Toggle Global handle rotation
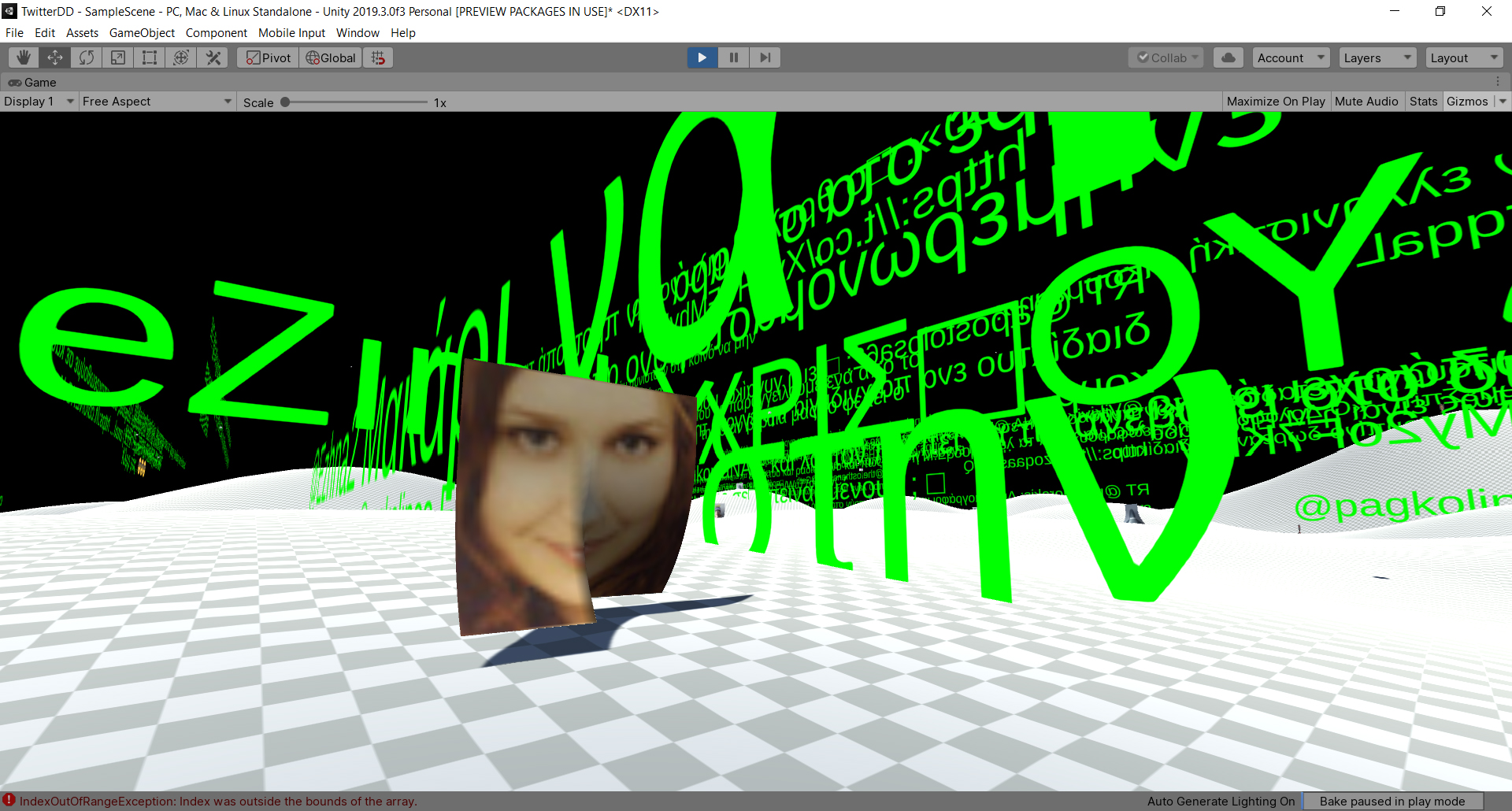Viewport: 1512px width, 811px height. point(331,57)
